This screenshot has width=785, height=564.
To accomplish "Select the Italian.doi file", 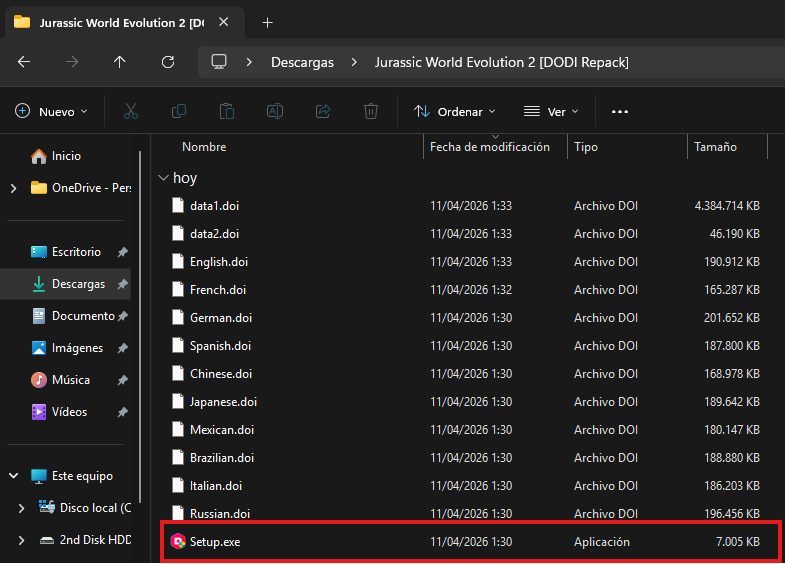I will [216, 486].
